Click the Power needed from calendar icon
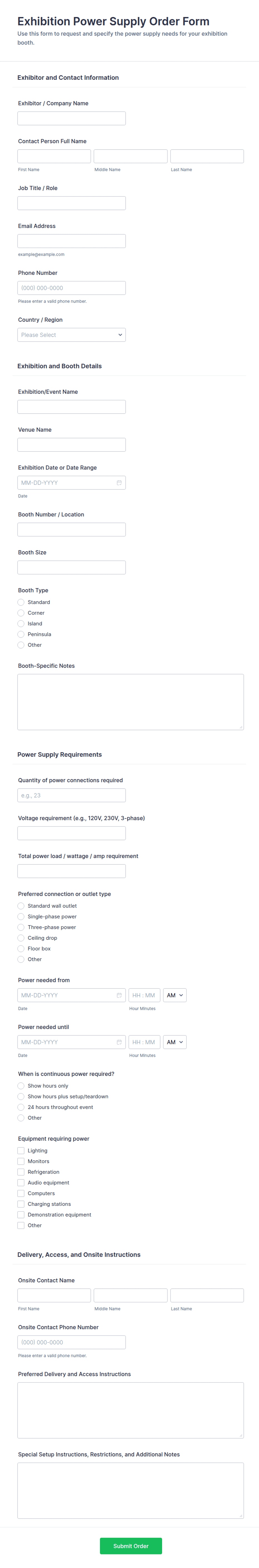 [119, 995]
